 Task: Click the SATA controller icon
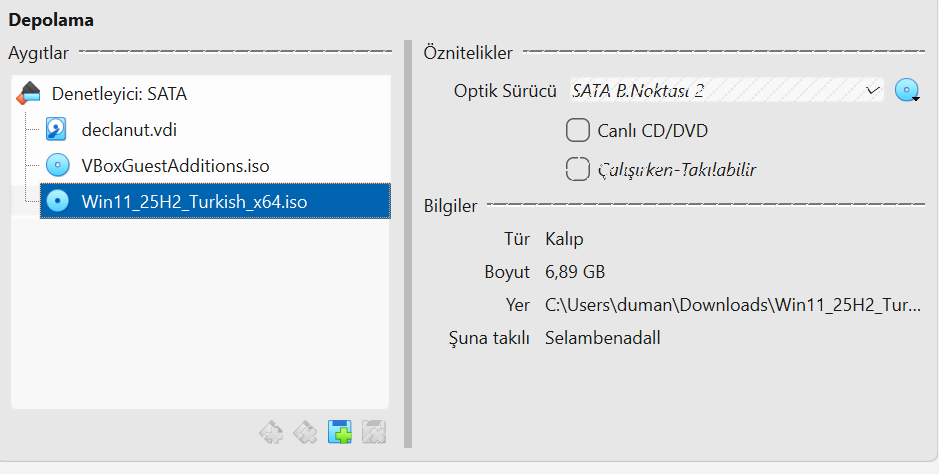coord(29,94)
